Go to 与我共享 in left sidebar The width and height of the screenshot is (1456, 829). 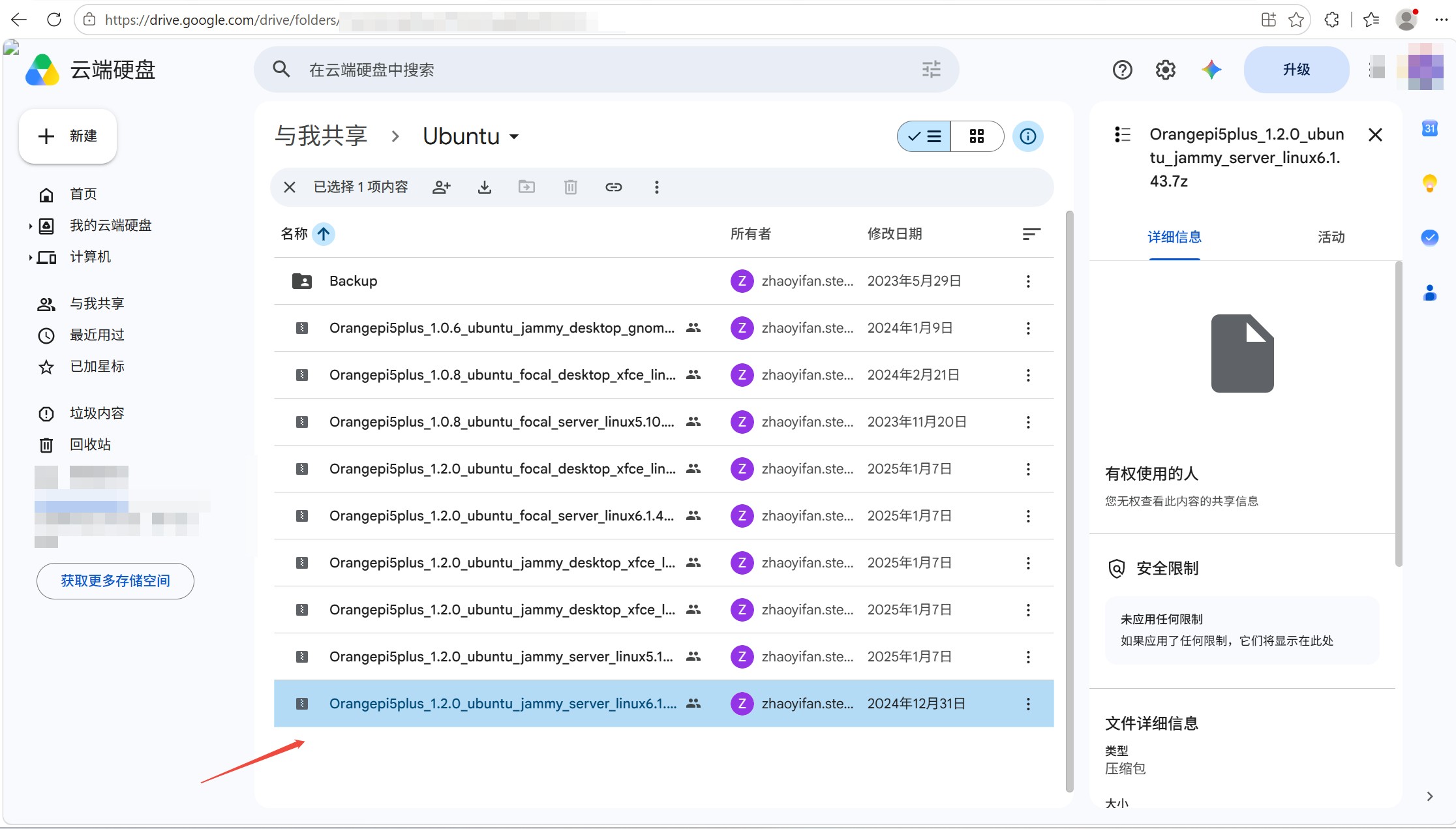[97, 303]
